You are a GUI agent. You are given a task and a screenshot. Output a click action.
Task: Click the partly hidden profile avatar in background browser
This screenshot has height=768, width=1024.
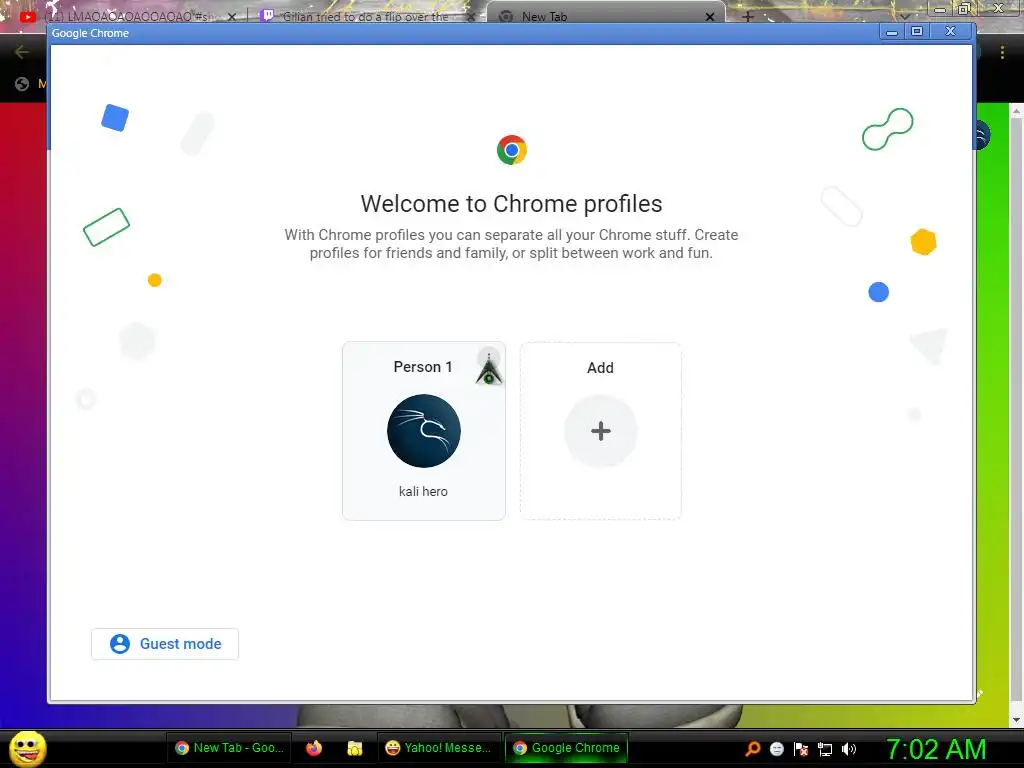tap(984, 135)
